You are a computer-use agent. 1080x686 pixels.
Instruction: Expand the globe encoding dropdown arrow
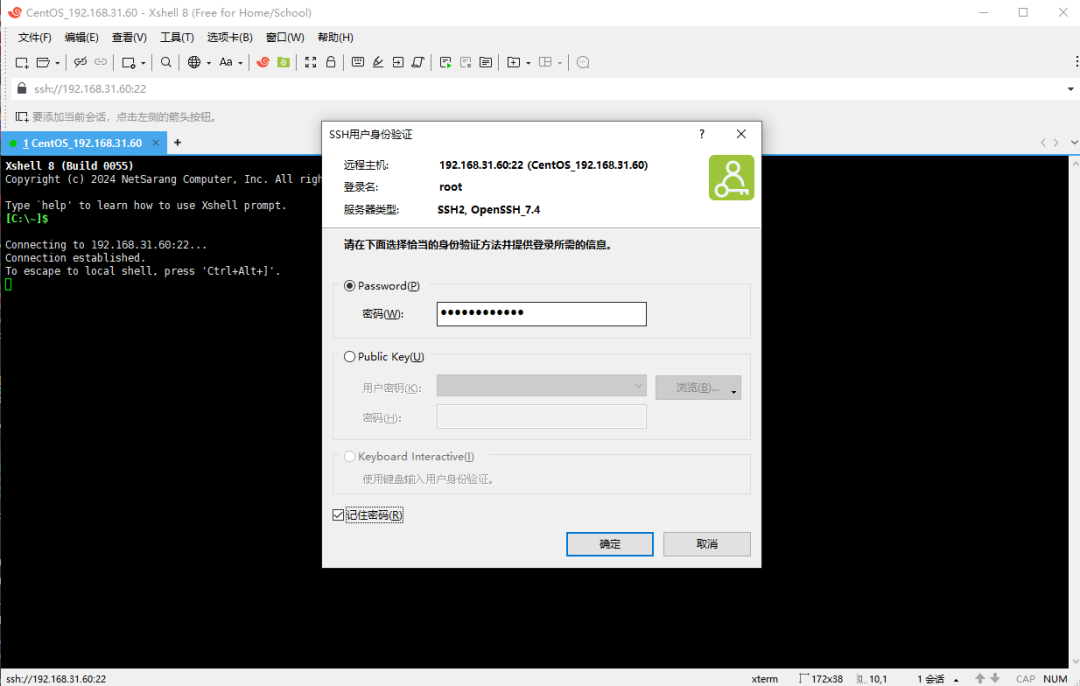[209, 63]
